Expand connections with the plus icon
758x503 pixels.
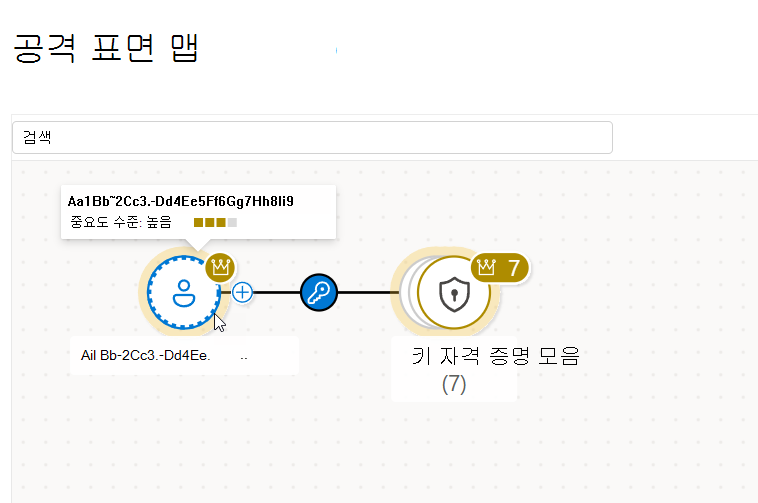242,292
